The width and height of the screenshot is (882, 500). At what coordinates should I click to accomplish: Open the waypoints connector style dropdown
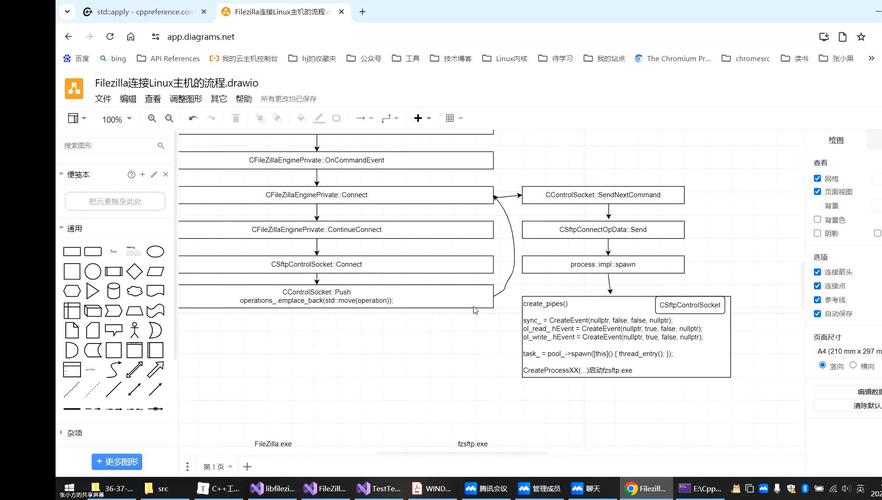point(390,118)
